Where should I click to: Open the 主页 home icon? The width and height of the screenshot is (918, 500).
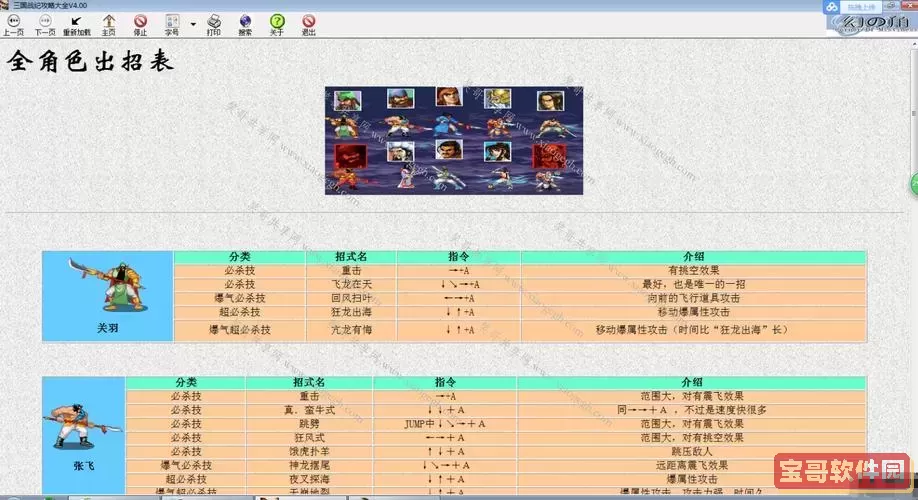click(108, 25)
